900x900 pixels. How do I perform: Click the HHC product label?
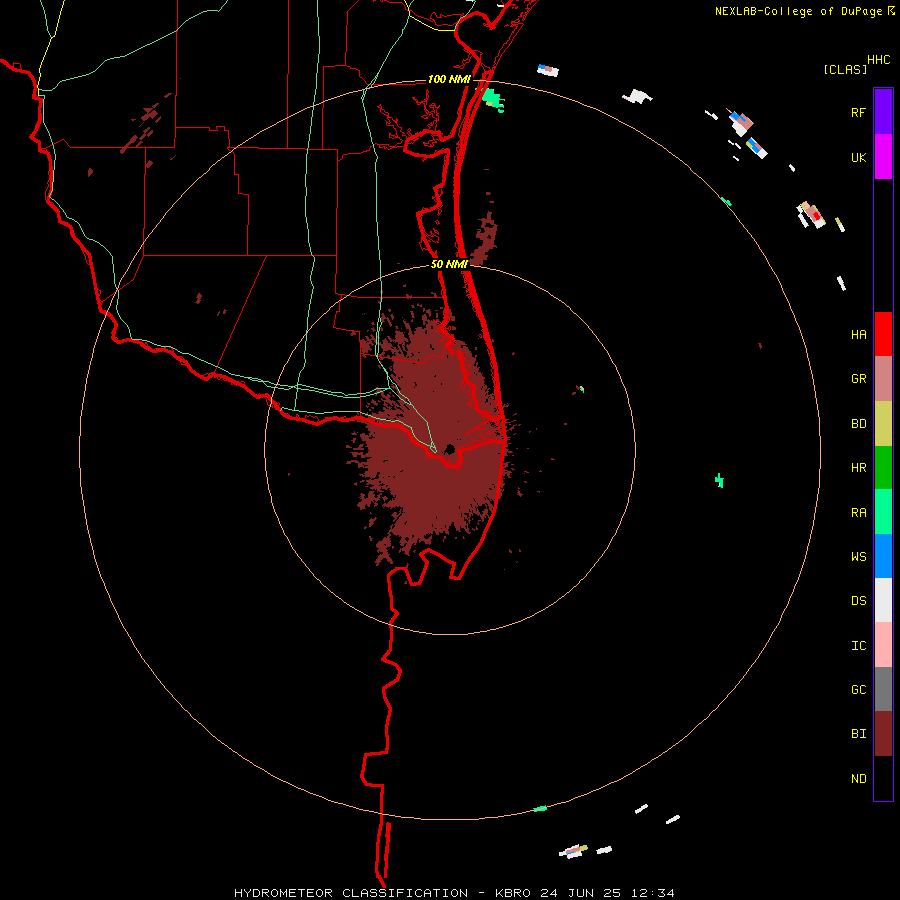[x=878, y=60]
